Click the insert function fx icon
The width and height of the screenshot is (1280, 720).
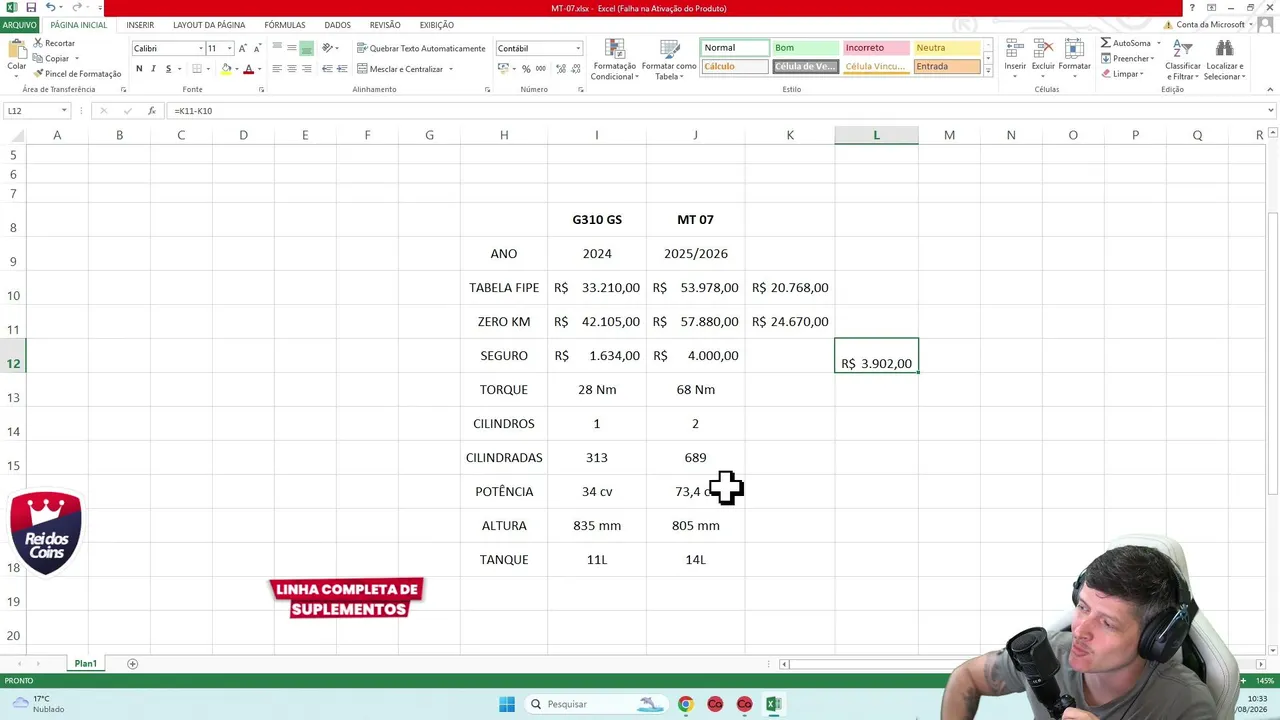152,111
